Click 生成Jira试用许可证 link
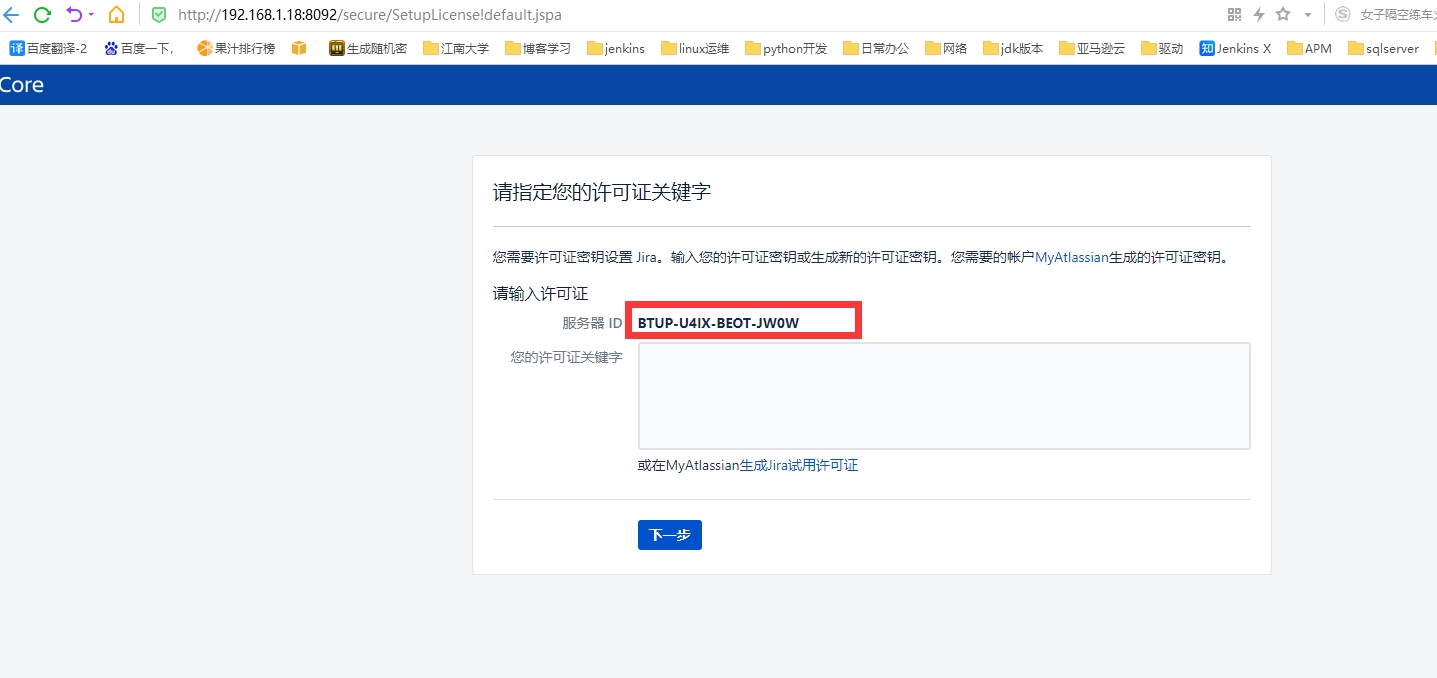This screenshot has height=678, width=1437. coord(799,465)
